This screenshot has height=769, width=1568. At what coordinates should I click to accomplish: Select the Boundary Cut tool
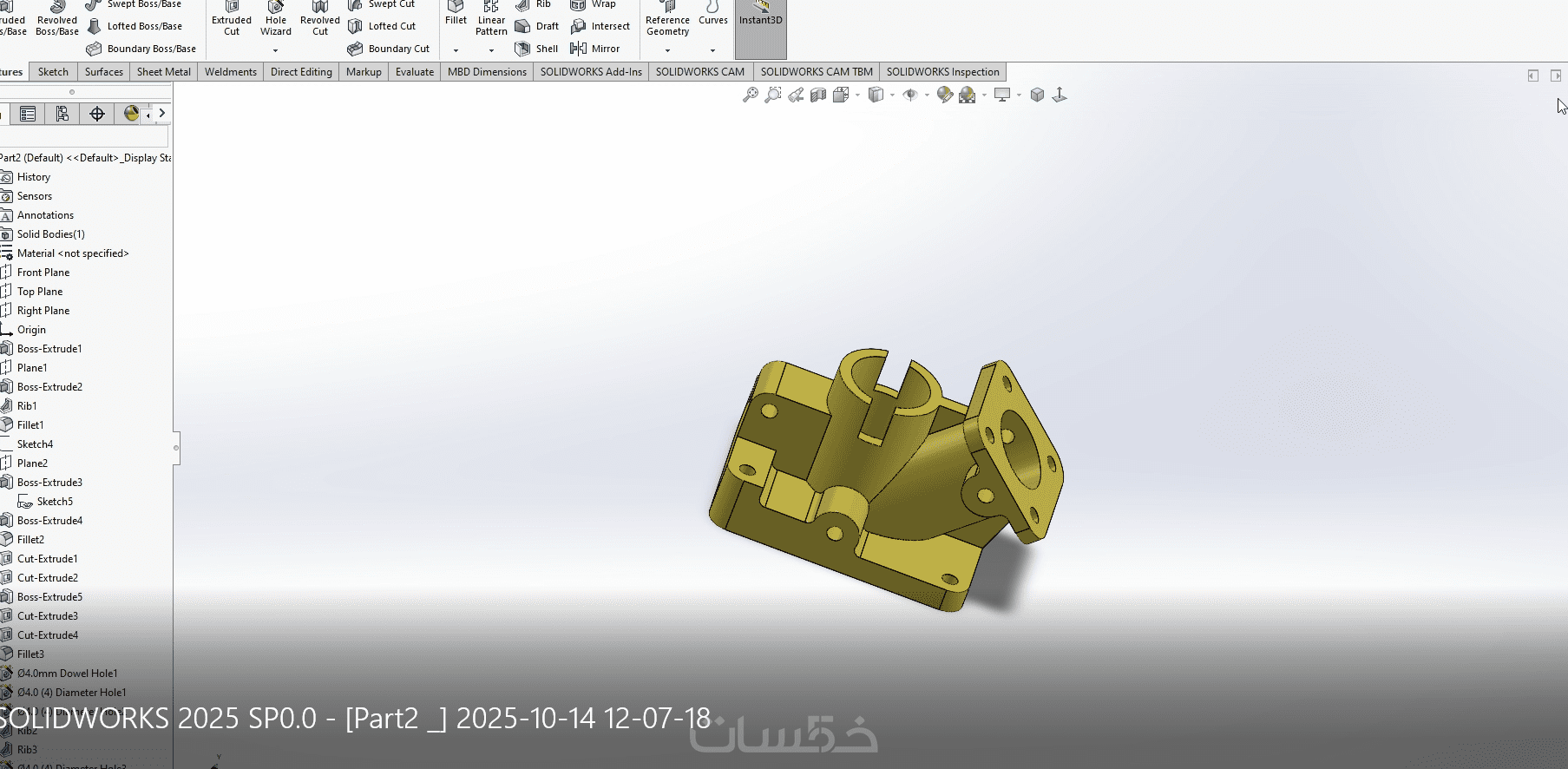(389, 49)
